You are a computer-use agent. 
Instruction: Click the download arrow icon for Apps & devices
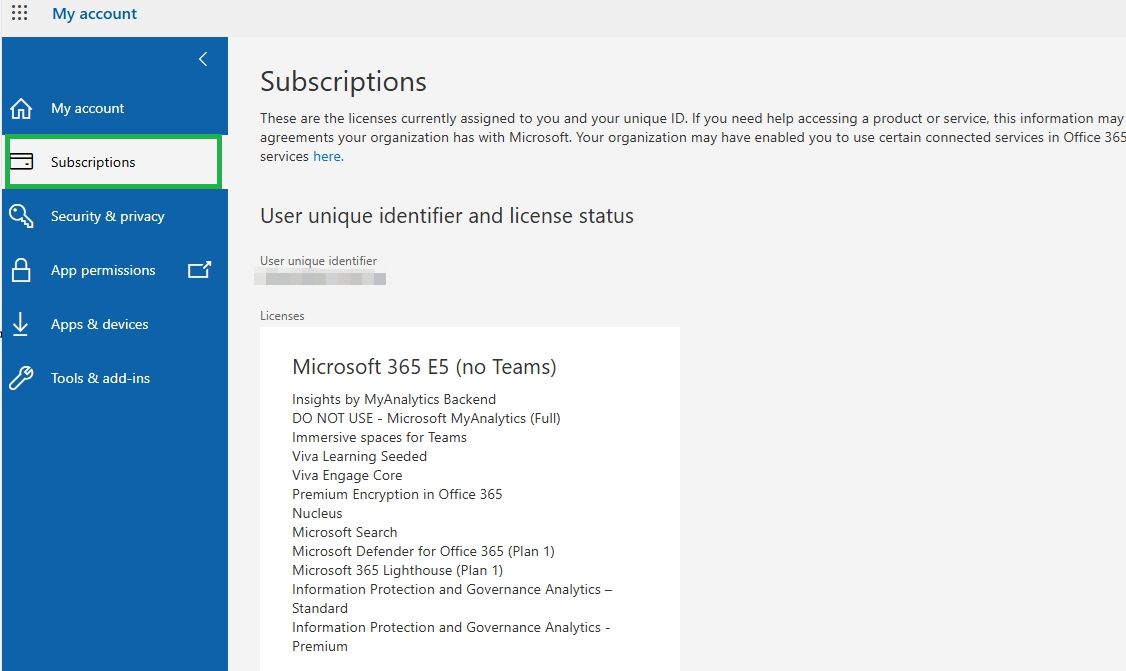[21, 324]
